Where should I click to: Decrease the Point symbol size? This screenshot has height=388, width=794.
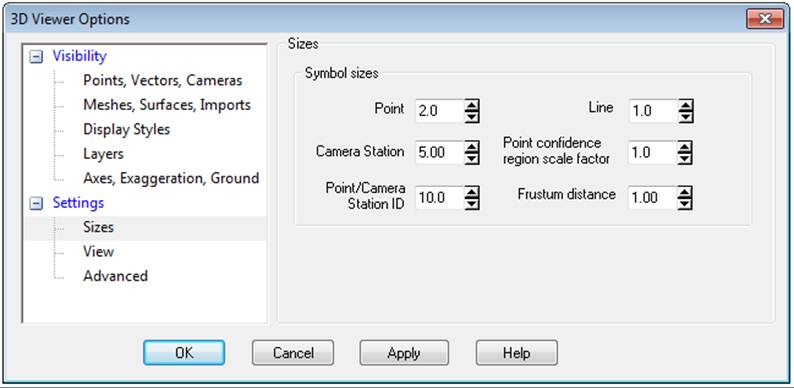click(x=472, y=117)
